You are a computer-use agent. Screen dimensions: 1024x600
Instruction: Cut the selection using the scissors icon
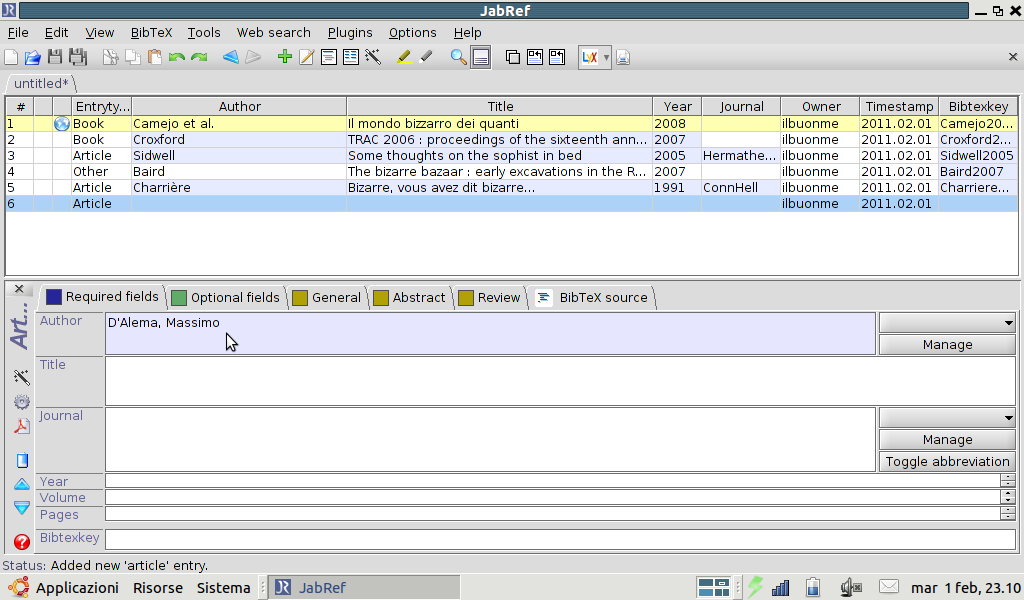coord(110,57)
